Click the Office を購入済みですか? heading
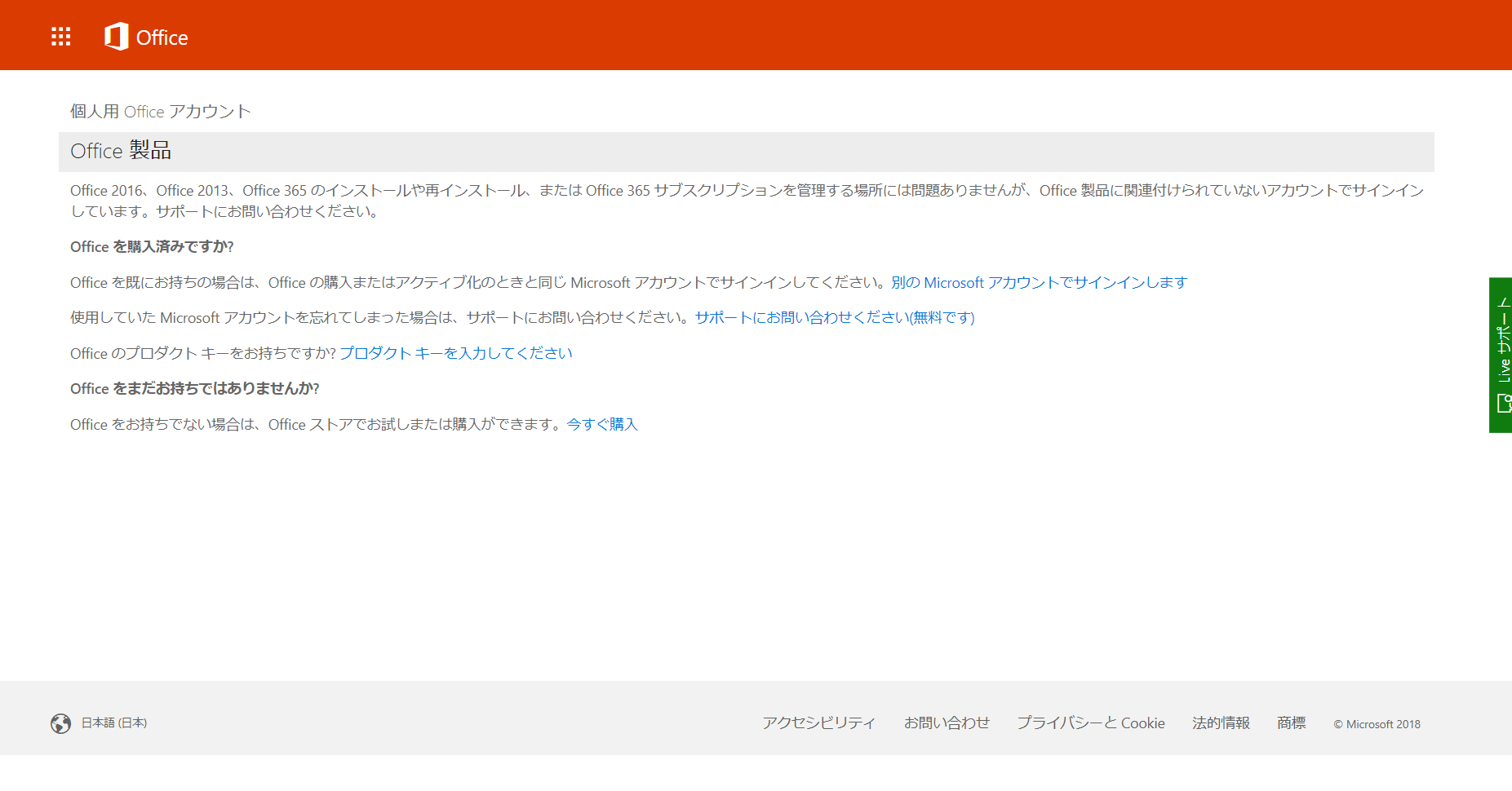The image size is (1512, 791). tap(152, 246)
